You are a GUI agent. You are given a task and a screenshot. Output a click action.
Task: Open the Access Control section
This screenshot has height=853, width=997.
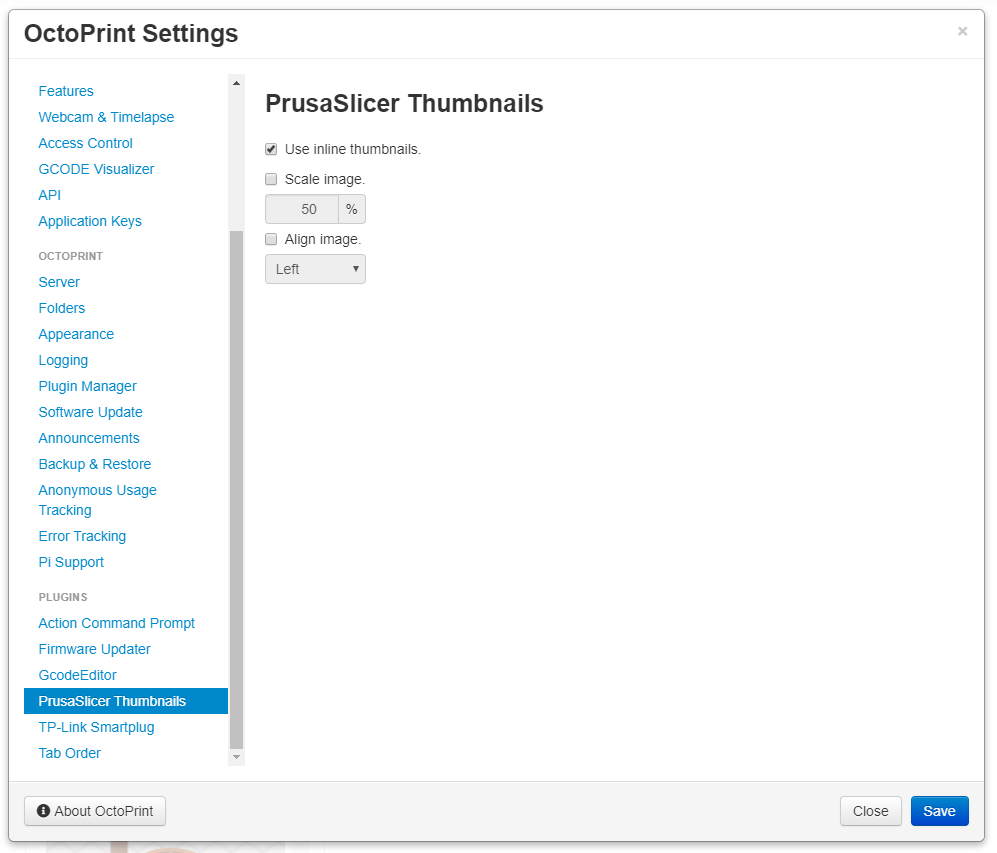(x=85, y=143)
